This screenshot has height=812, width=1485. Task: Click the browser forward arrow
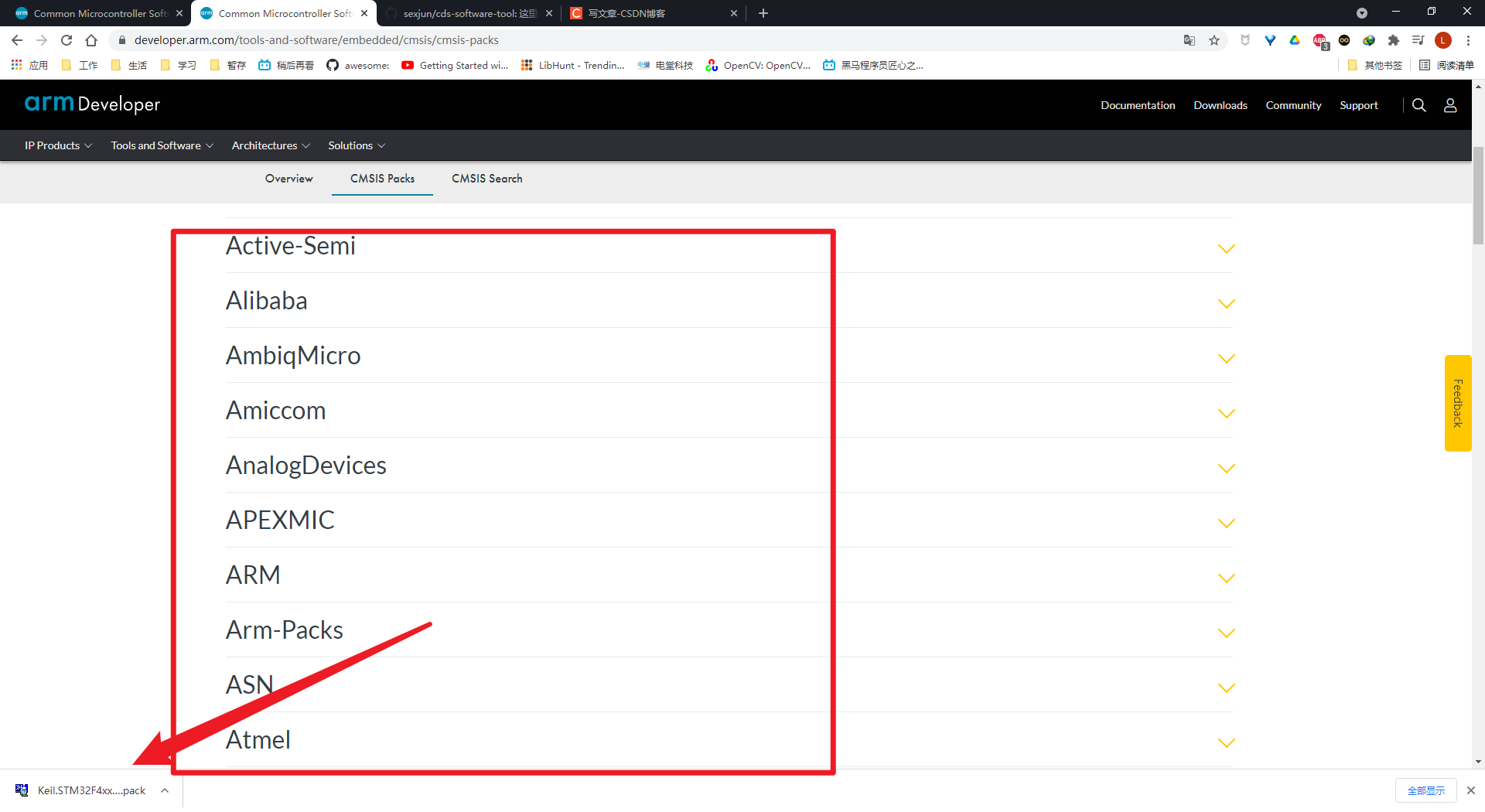coord(42,40)
